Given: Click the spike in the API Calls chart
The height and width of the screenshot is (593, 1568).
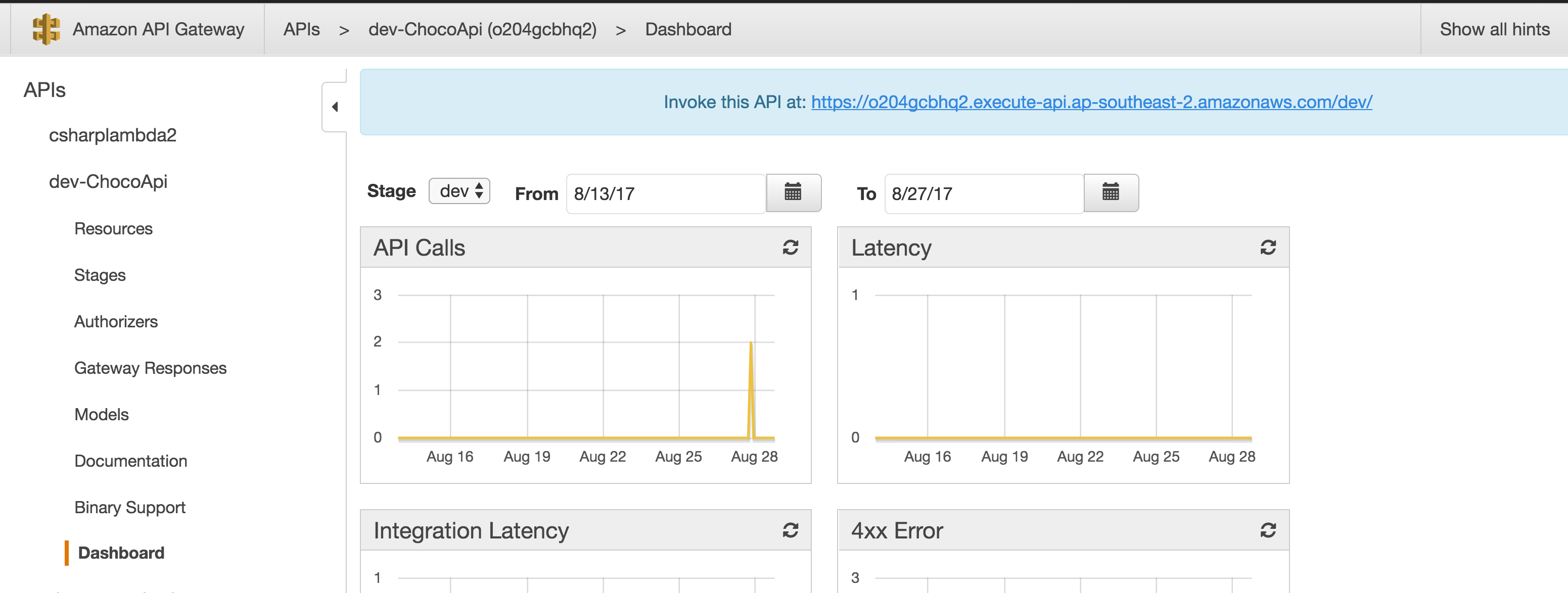Looking at the screenshot, I should pyautogui.click(x=751, y=389).
